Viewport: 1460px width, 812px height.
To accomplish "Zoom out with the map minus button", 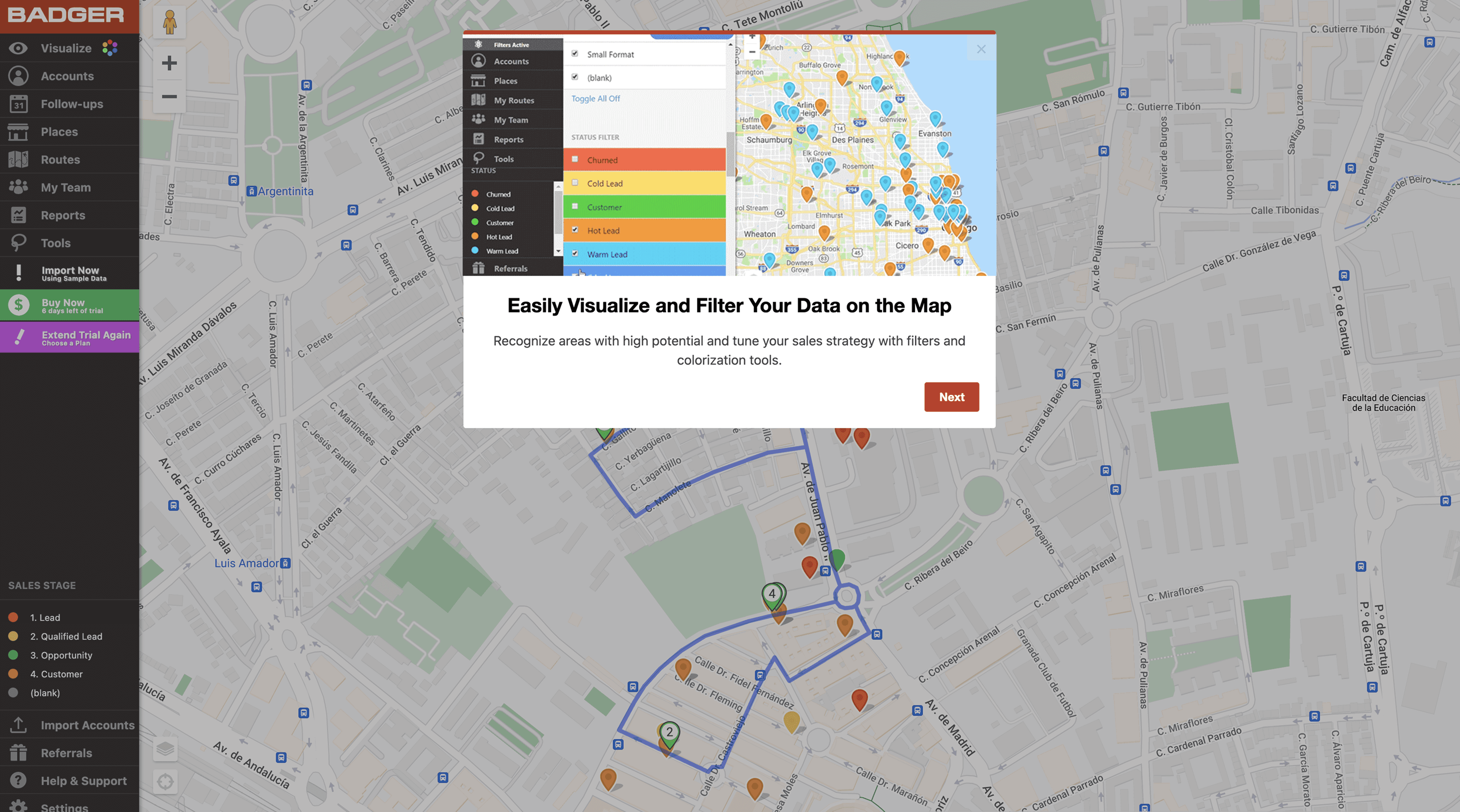I will click(170, 96).
